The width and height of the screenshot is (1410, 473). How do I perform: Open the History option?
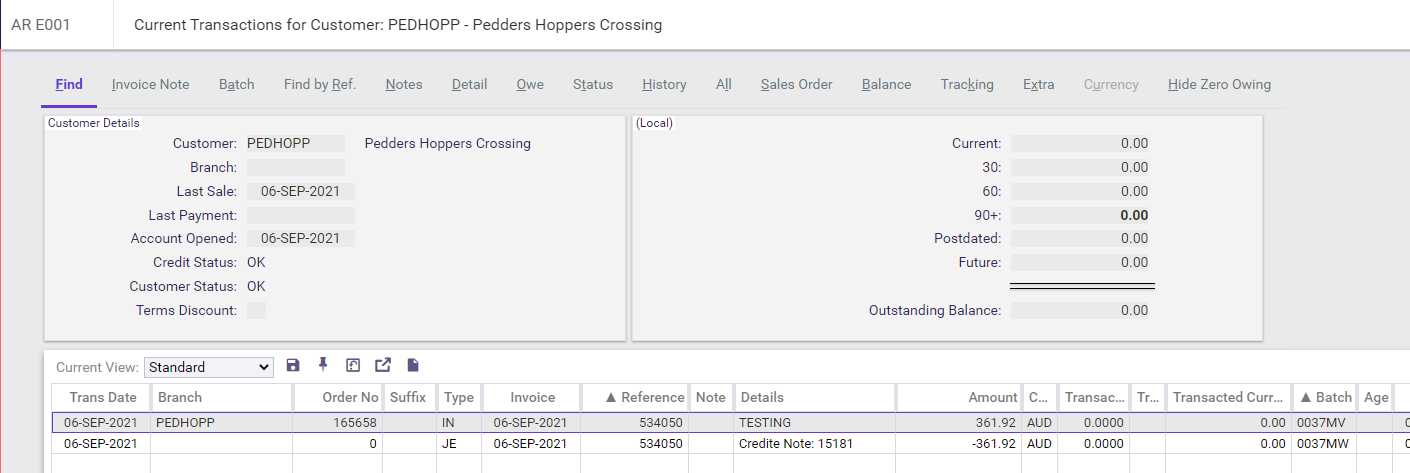click(664, 85)
